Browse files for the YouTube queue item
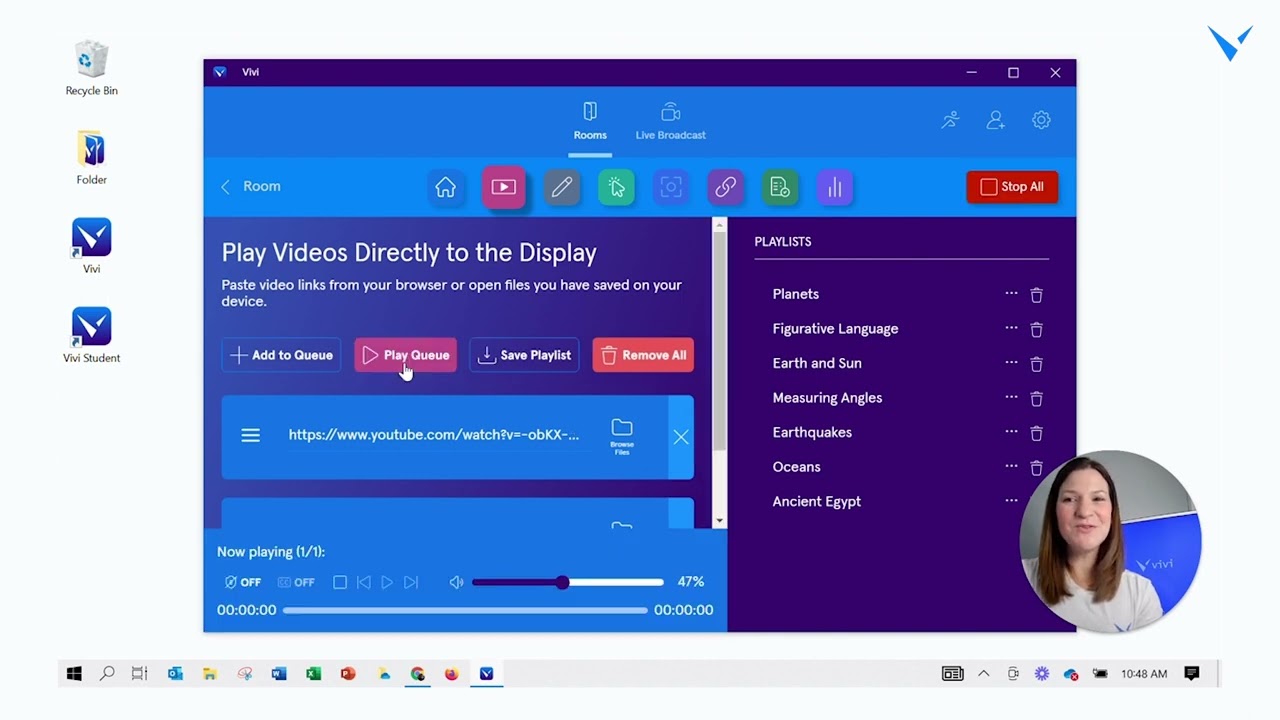Screen dimensions: 1280x720 click(622, 437)
